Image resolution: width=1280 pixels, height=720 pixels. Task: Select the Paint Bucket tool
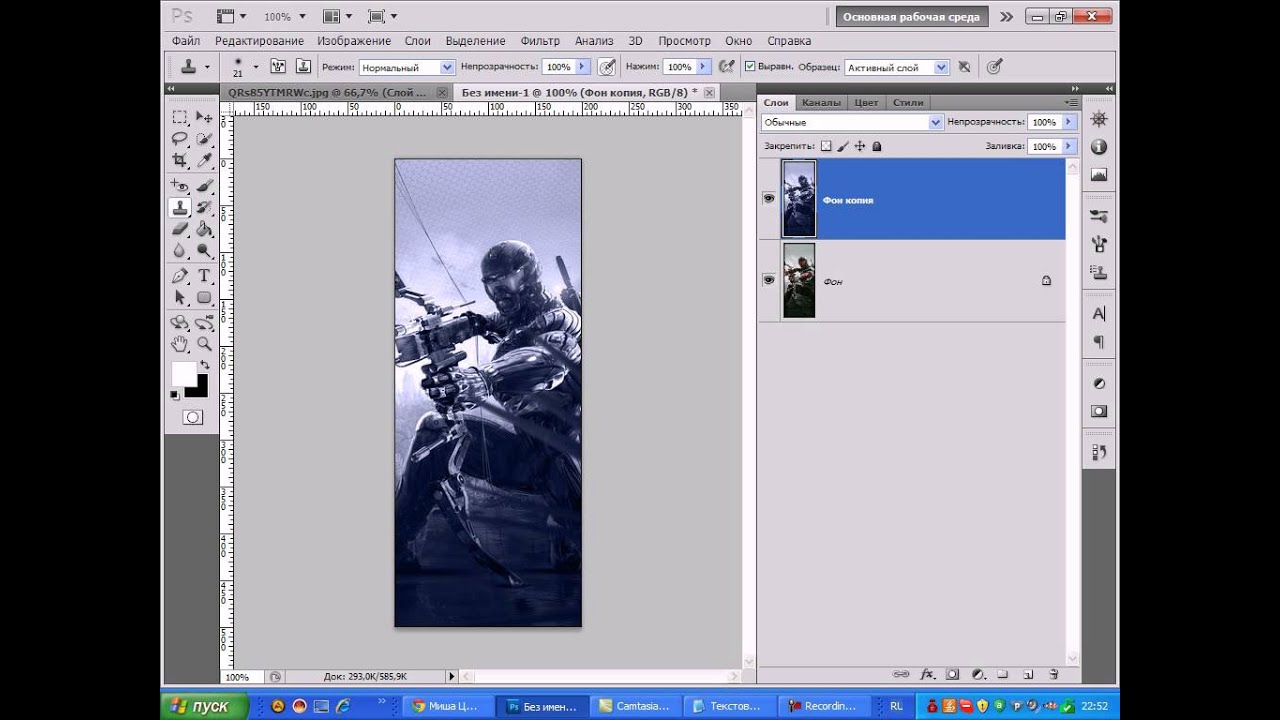pos(204,229)
